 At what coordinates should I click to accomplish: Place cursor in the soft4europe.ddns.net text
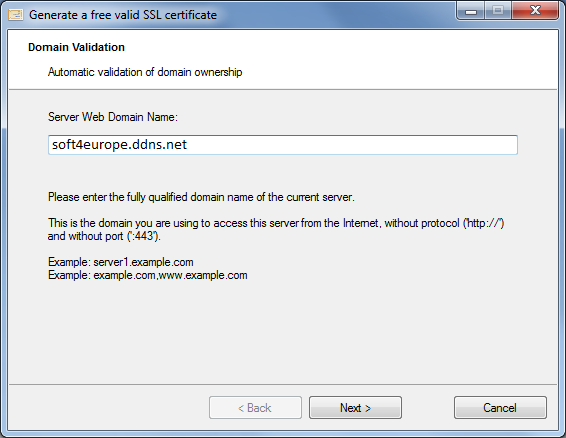(x=119, y=145)
